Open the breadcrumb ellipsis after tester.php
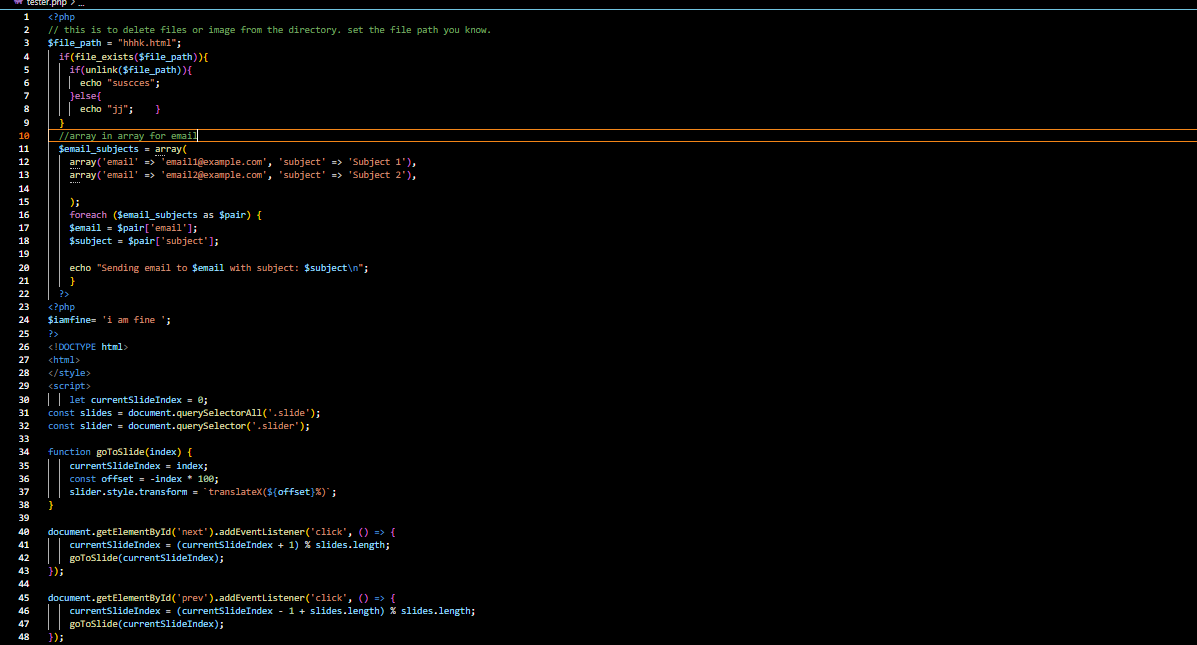The height and width of the screenshot is (645, 1197). coord(80,3)
